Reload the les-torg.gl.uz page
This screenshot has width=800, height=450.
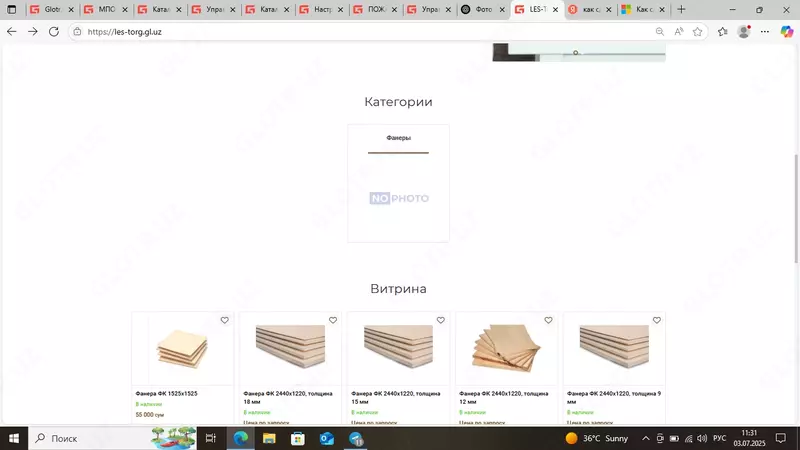[54, 32]
